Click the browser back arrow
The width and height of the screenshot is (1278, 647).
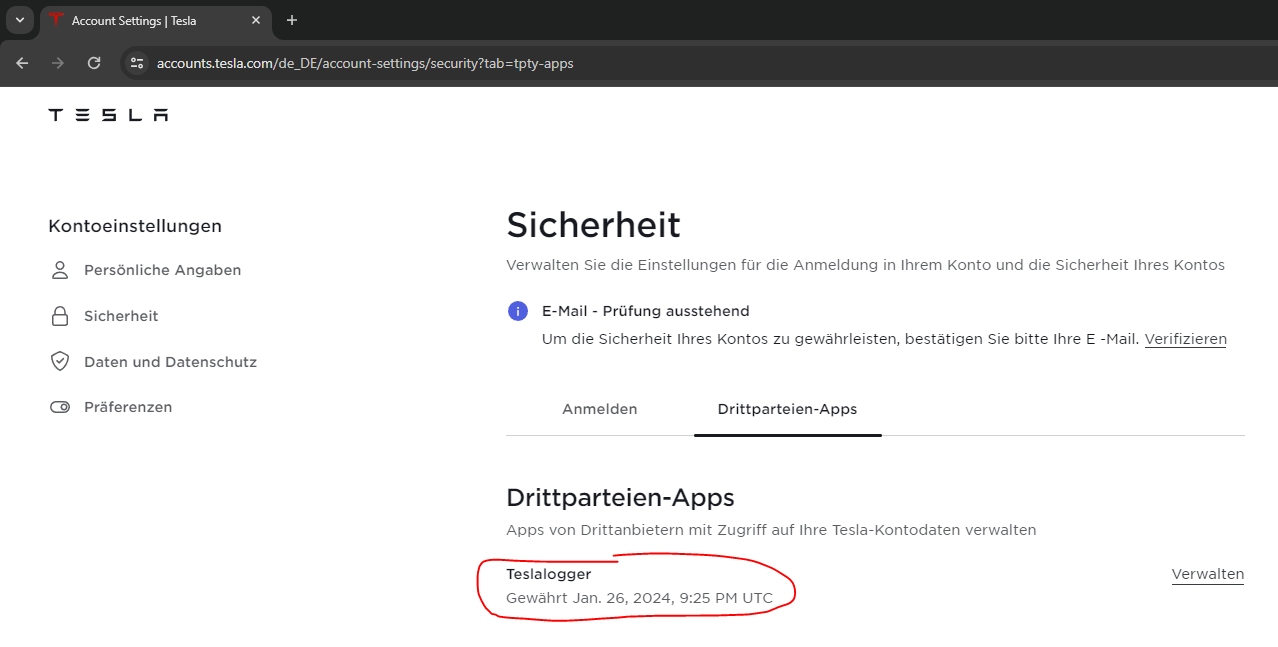pos(23,63)
